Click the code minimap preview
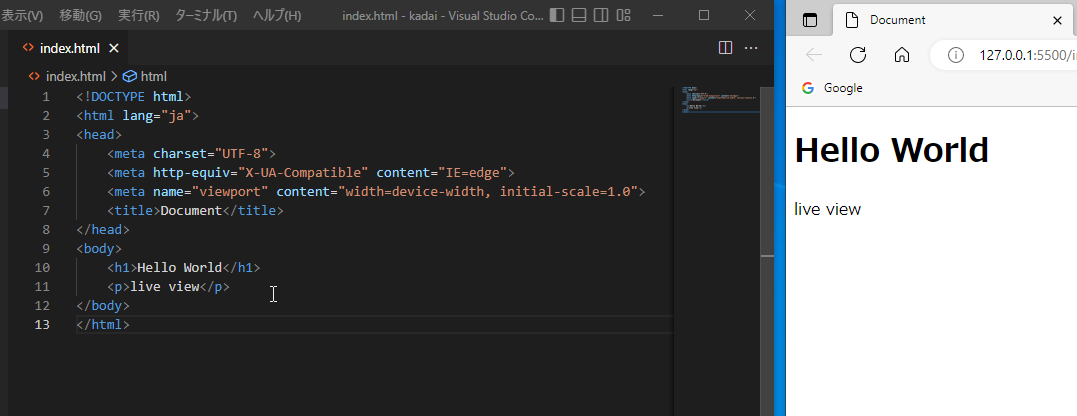The width and height of the screenshot is (1077, 416). [x=716, y=100]
